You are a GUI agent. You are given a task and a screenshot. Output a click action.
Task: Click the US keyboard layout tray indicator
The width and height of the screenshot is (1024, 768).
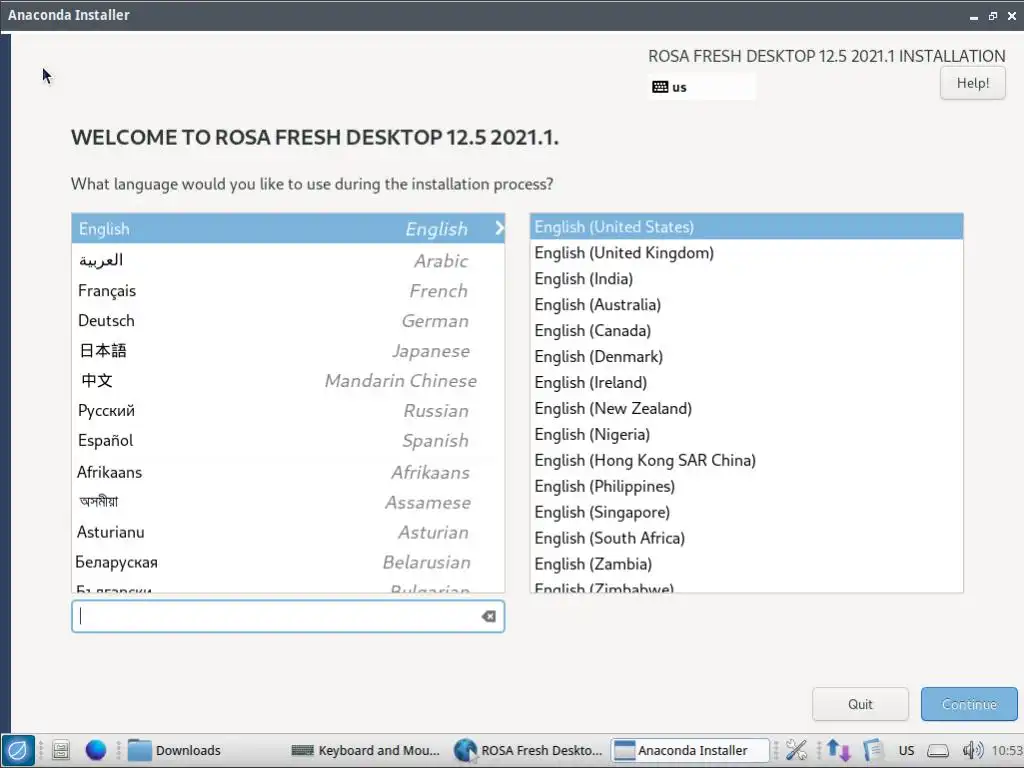pos(906,750)
